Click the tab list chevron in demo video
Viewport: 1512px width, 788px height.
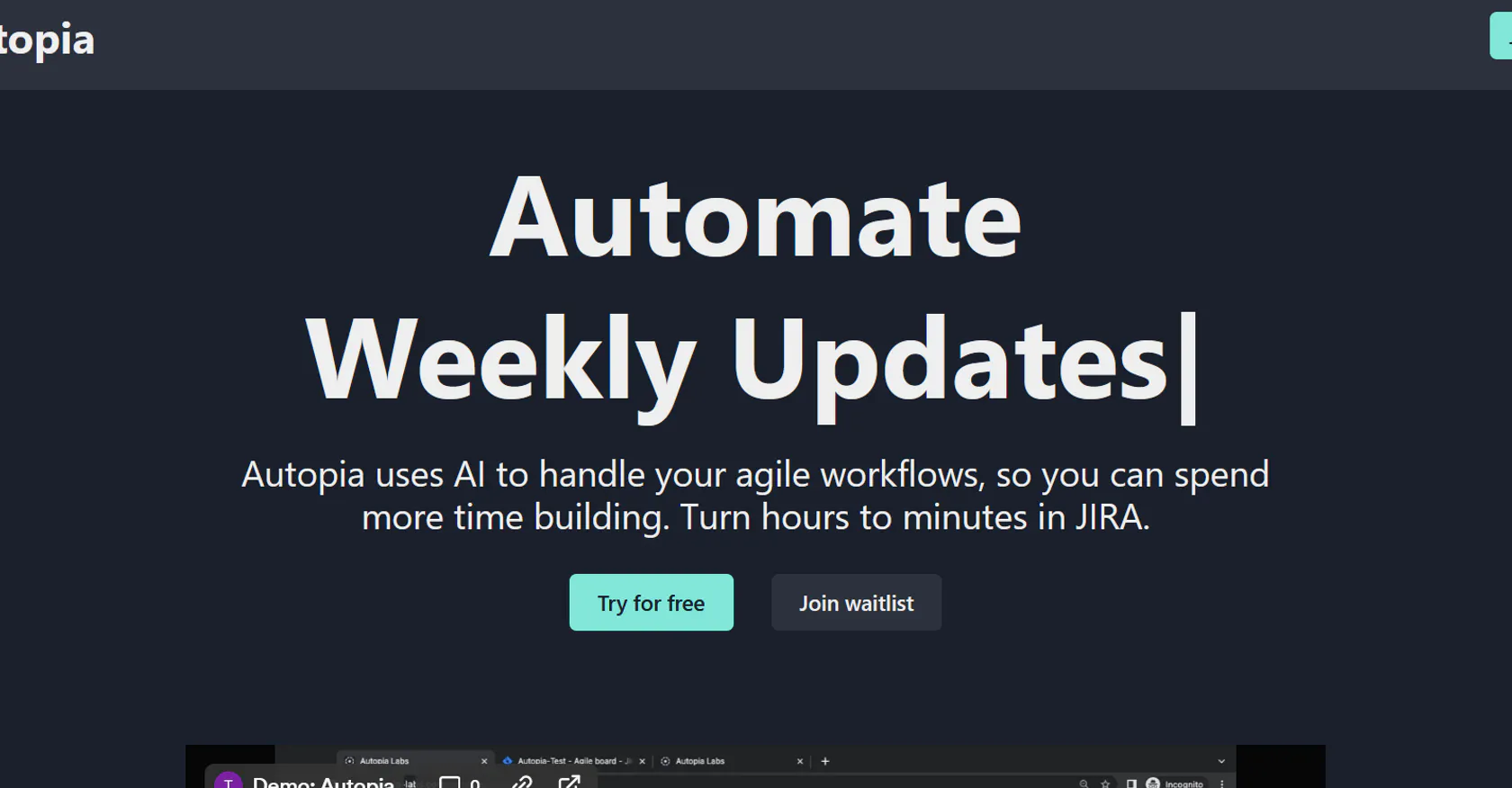coord(1221,761)
